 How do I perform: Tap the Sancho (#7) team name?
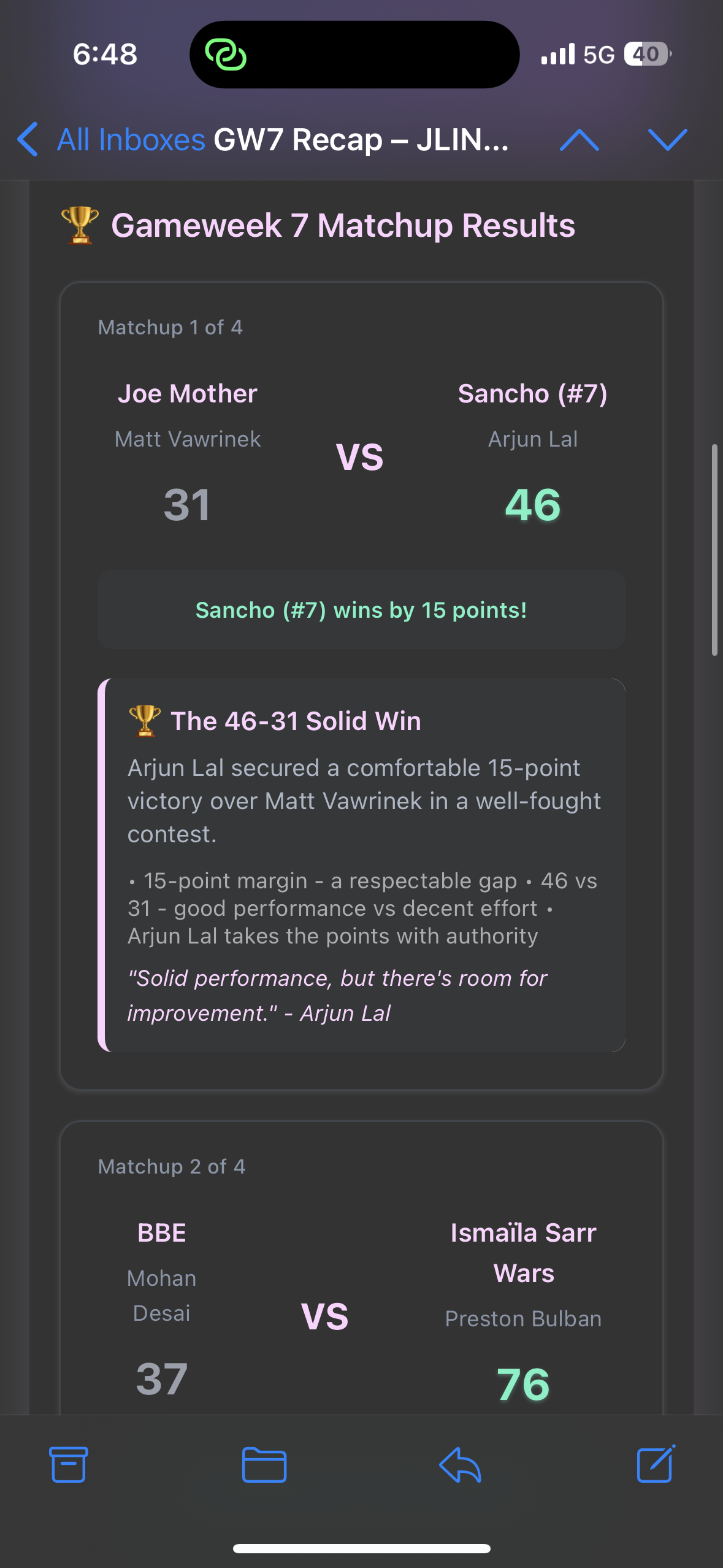(x=532, y=394)
